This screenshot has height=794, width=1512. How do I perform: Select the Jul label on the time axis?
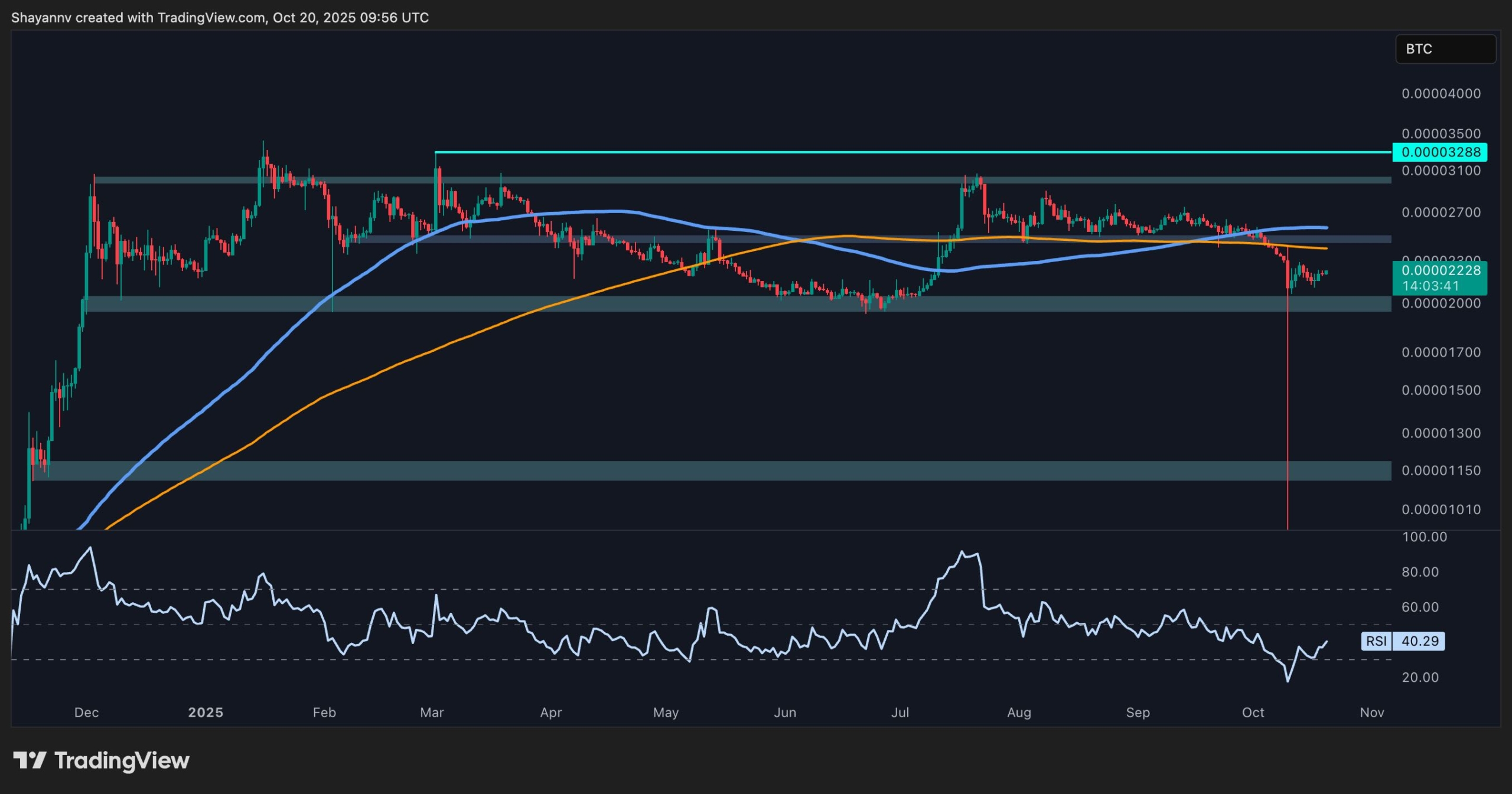pos(900,713)
